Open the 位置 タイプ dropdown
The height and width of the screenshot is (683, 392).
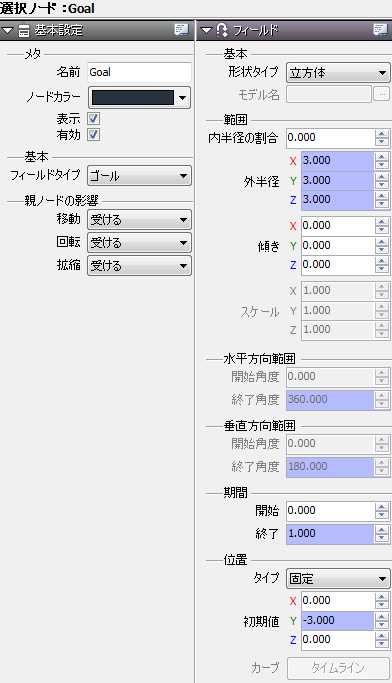338,579
